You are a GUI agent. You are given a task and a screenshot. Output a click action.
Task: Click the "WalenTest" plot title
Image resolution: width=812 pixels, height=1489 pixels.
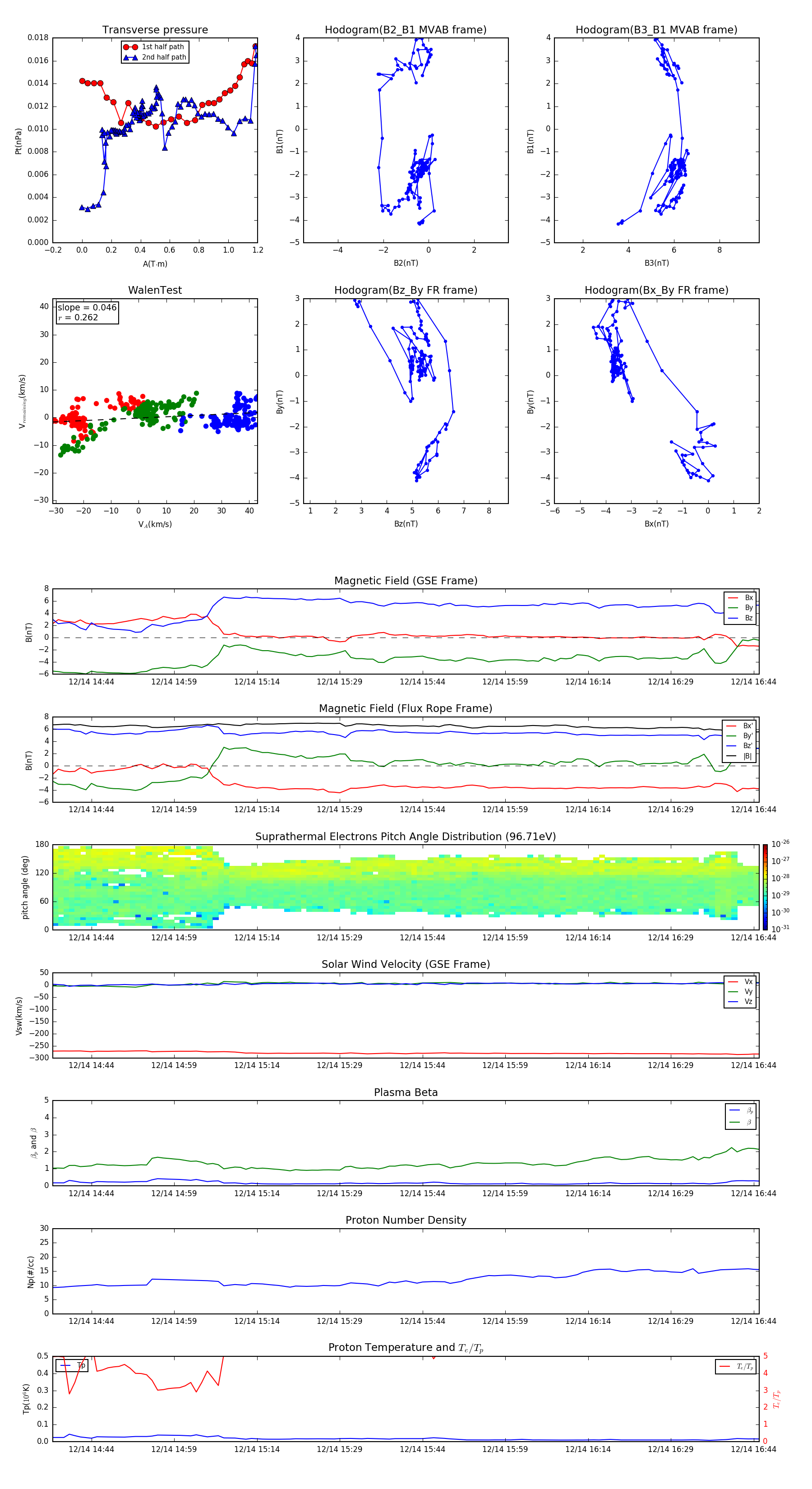[155, 290]
